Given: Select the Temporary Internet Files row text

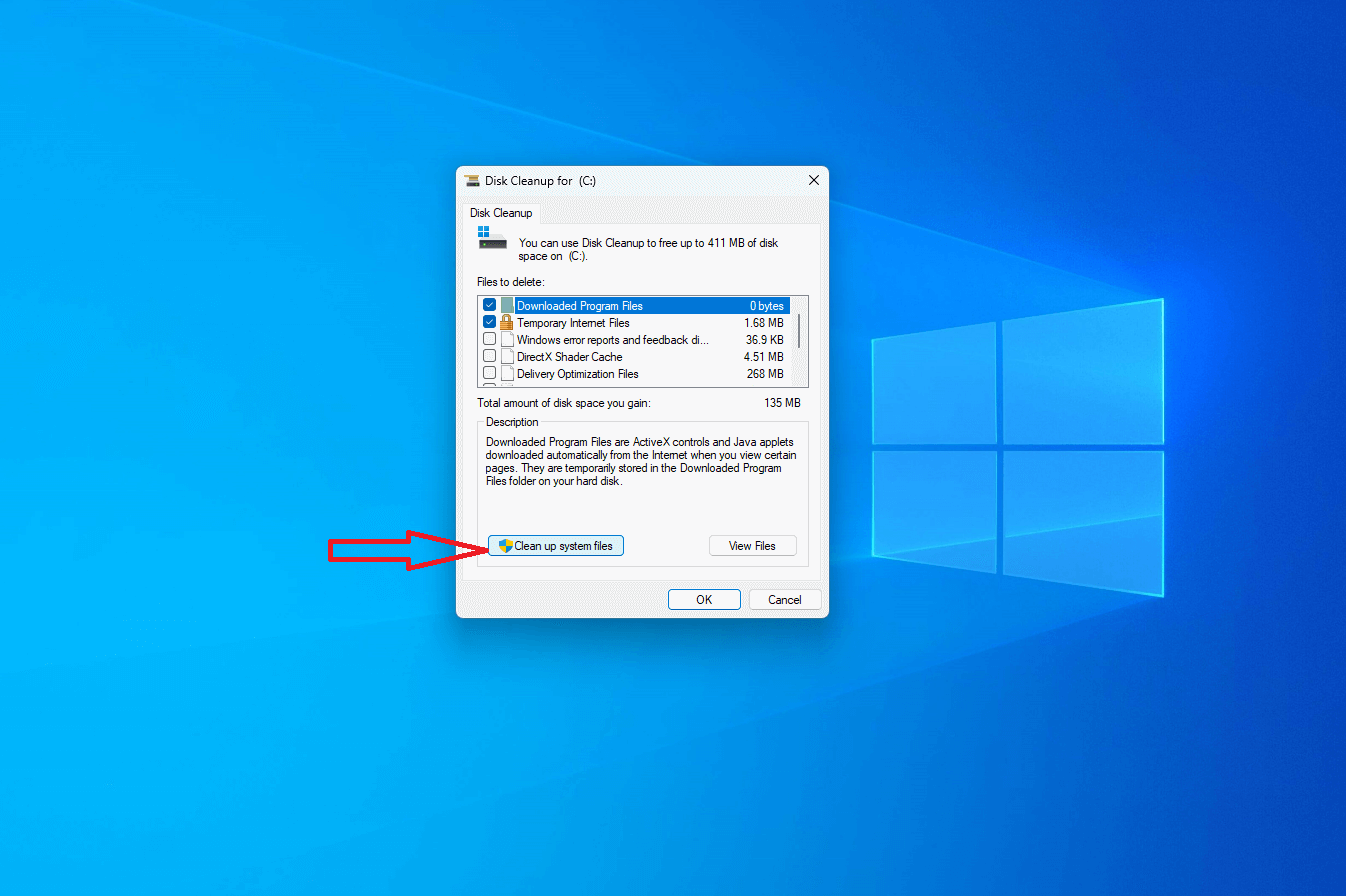Looking at the screenshot, I should tap(573, 323).
